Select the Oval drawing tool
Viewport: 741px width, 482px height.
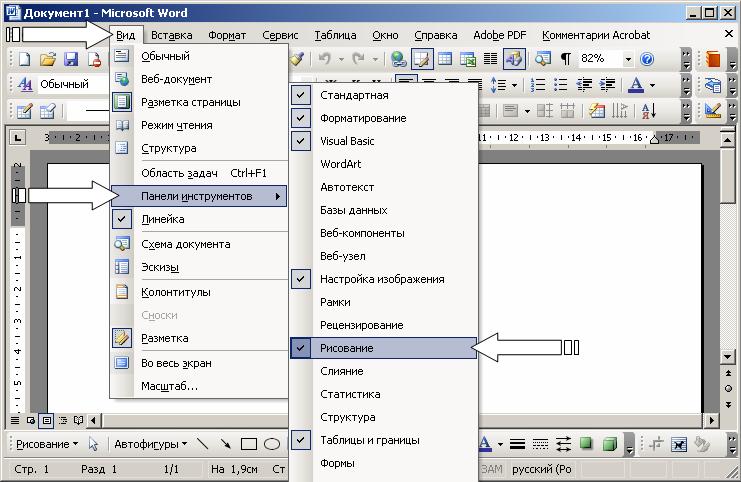click(272, 444)
